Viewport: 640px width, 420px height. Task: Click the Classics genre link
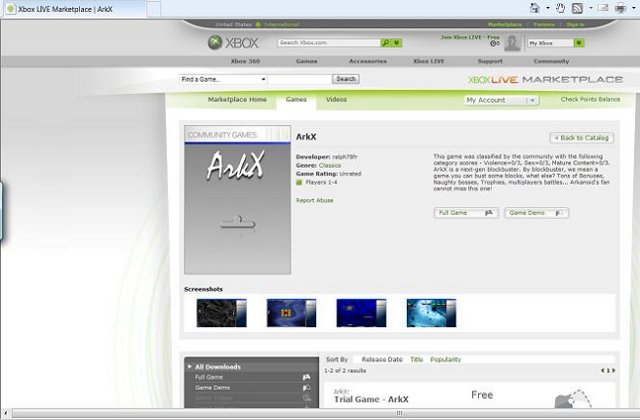click(x=330, y=165)
